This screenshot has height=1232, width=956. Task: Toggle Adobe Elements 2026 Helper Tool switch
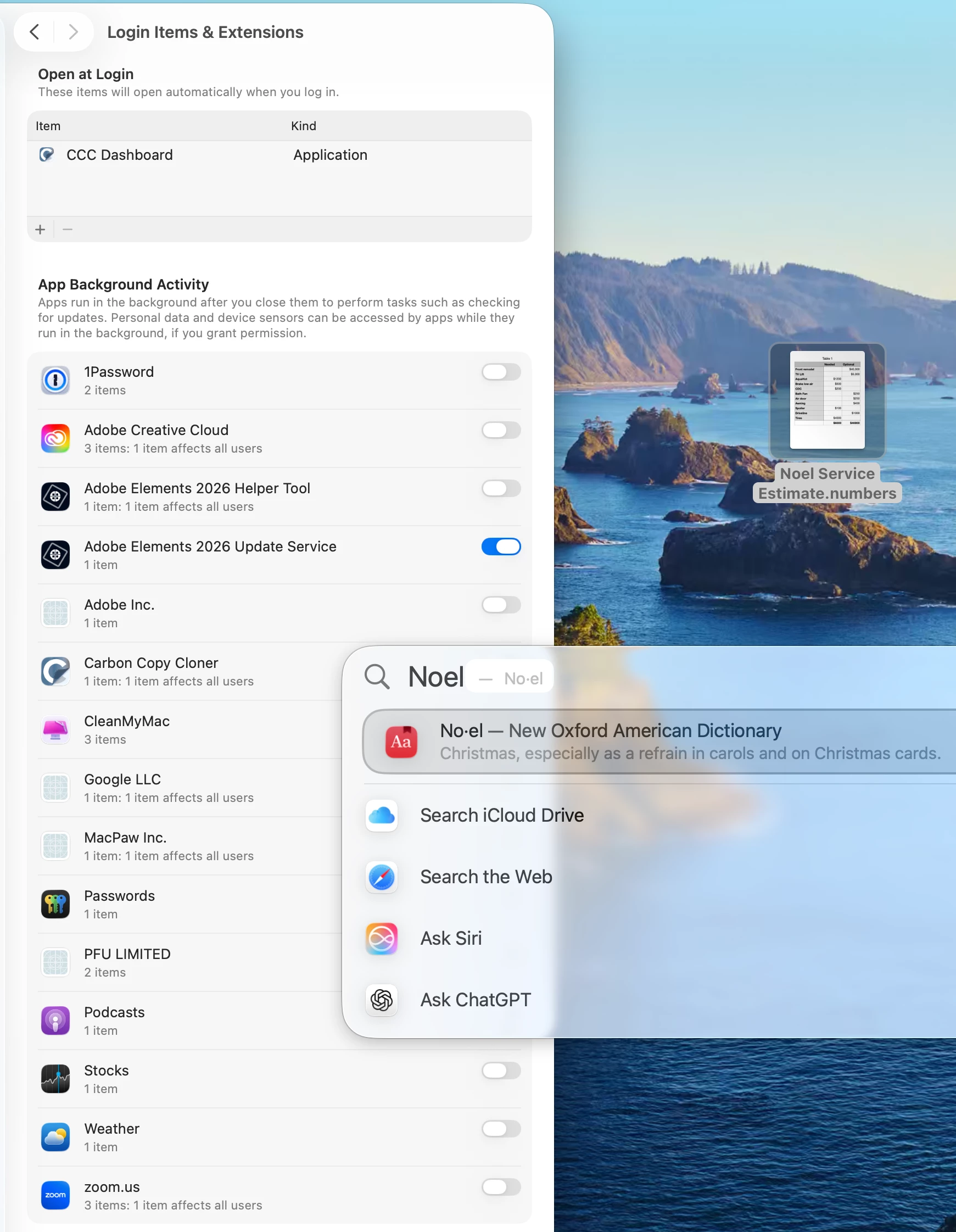pos(501,488)
